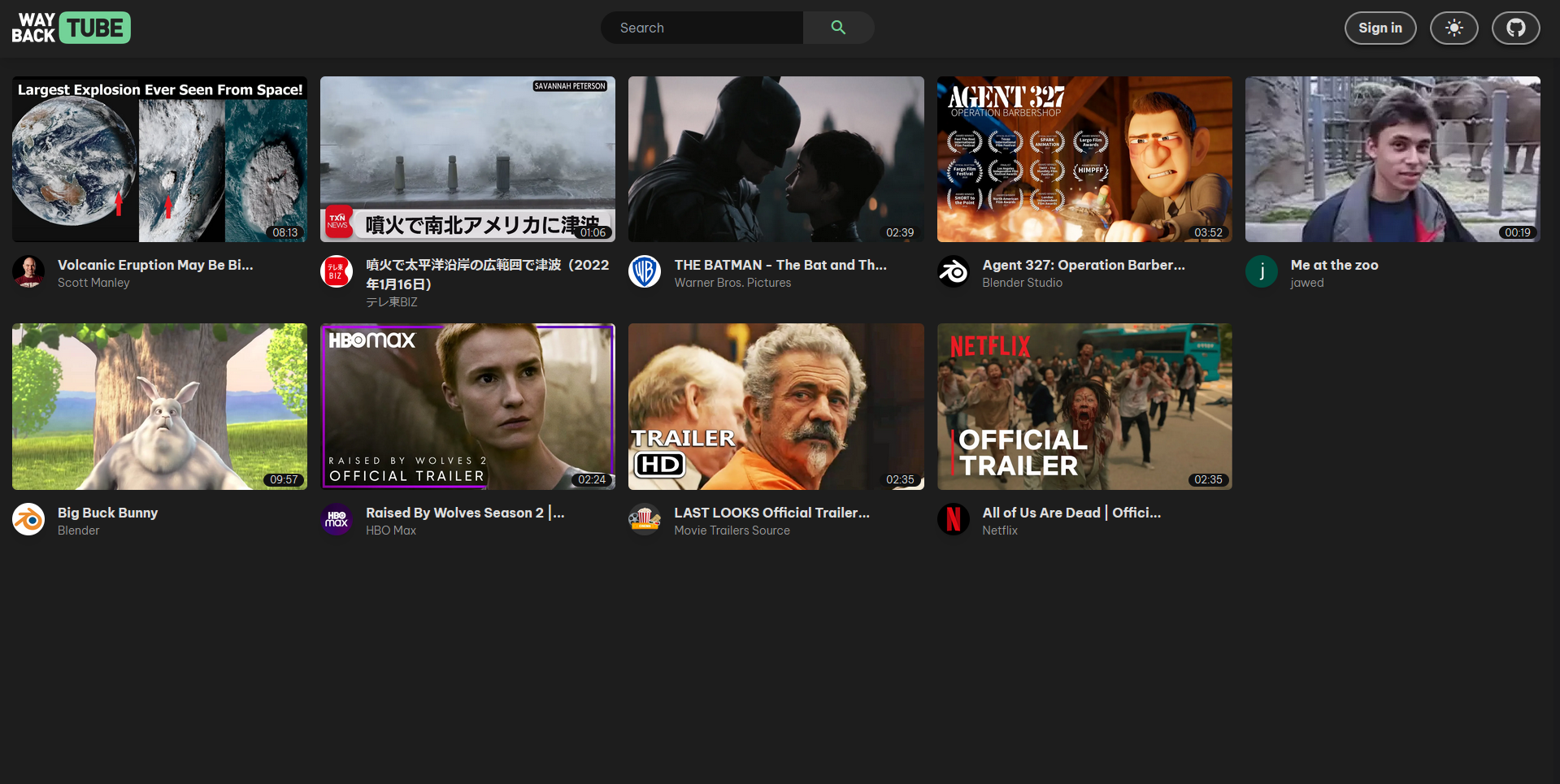Open the GitHub icon link

pos(1515,28)
